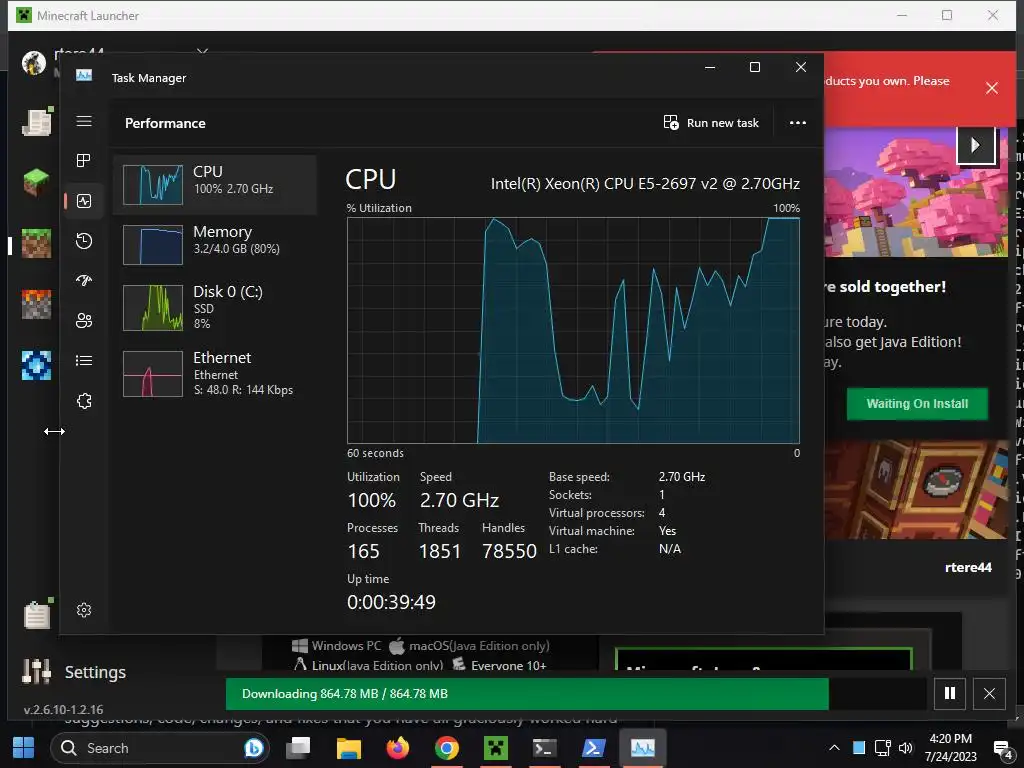
Task: Open Terminal from taskbar
Action: 545,748
